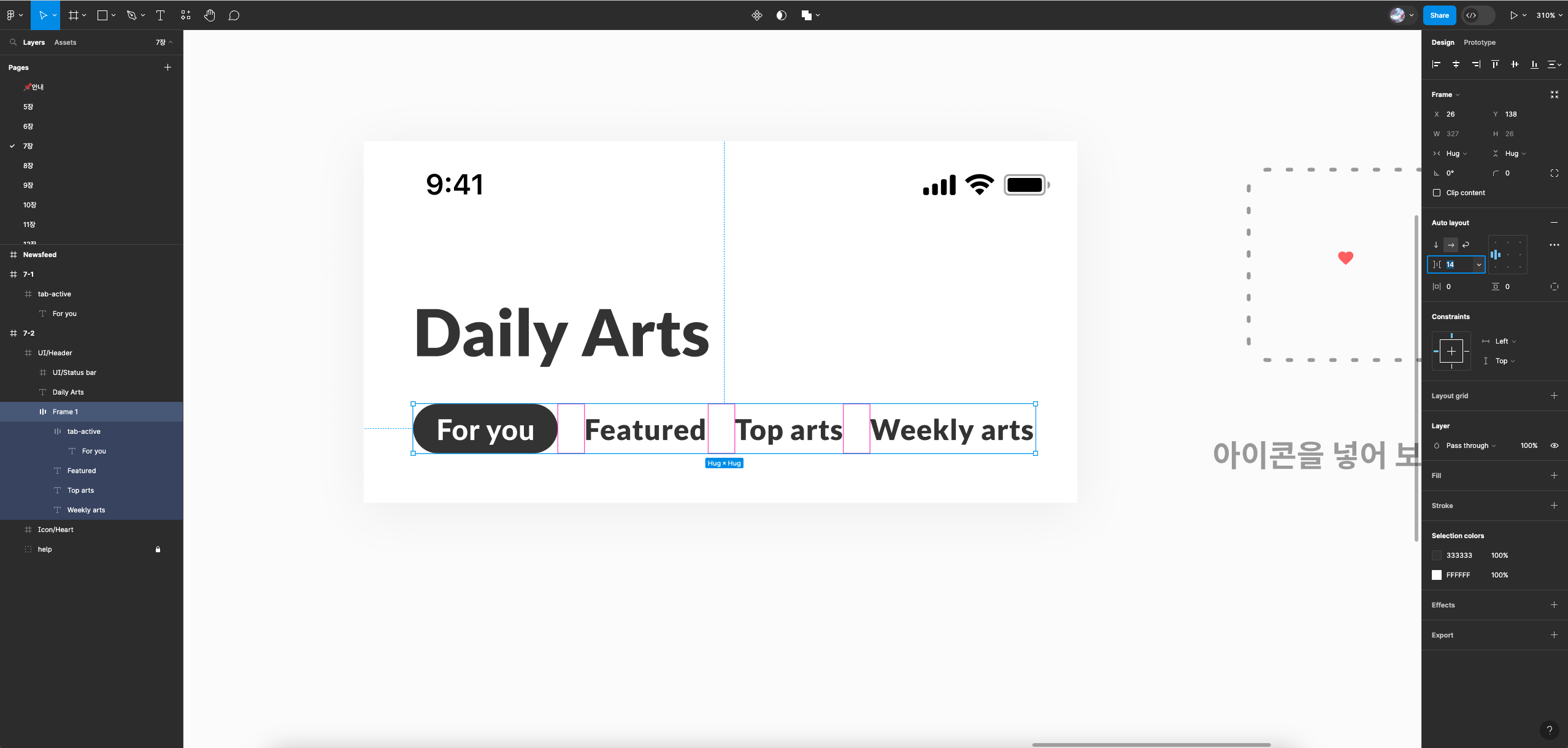Click the blue Share button
1568x748 pixels.
click(x=1439, y=15)
